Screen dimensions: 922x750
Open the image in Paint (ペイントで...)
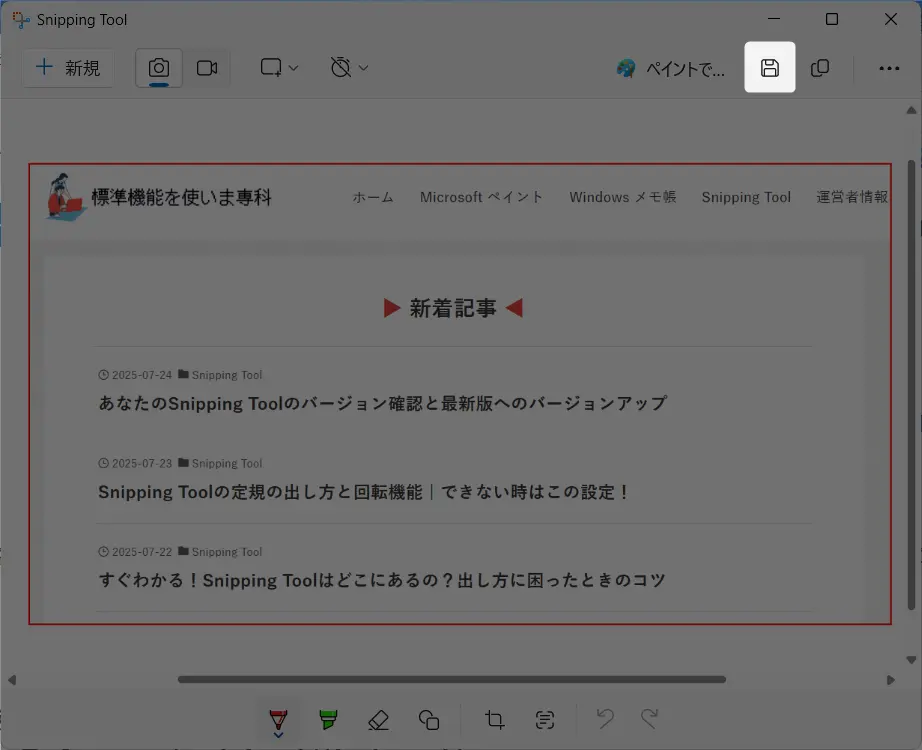tap(671, 69)
